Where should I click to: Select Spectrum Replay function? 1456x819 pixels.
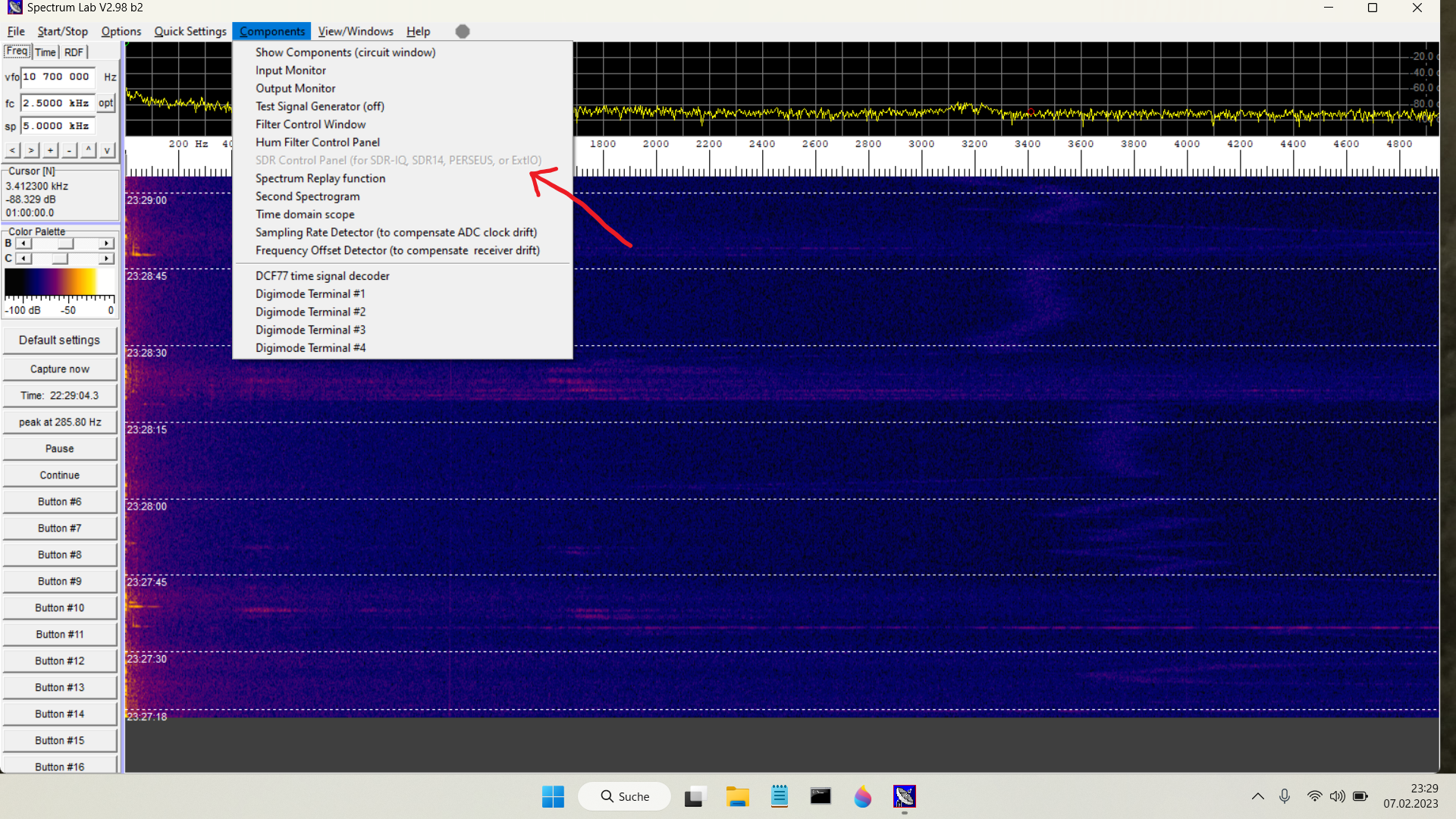point(402,178)
